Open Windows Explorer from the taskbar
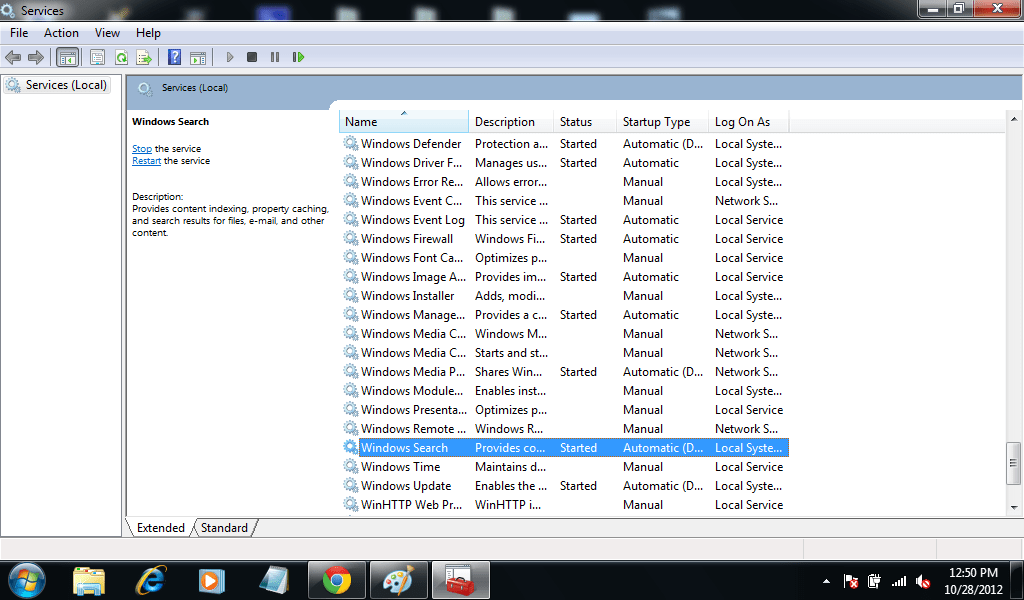Image resolution: width=1024 pixels, height=600 pixels. (x=89, y=580)
